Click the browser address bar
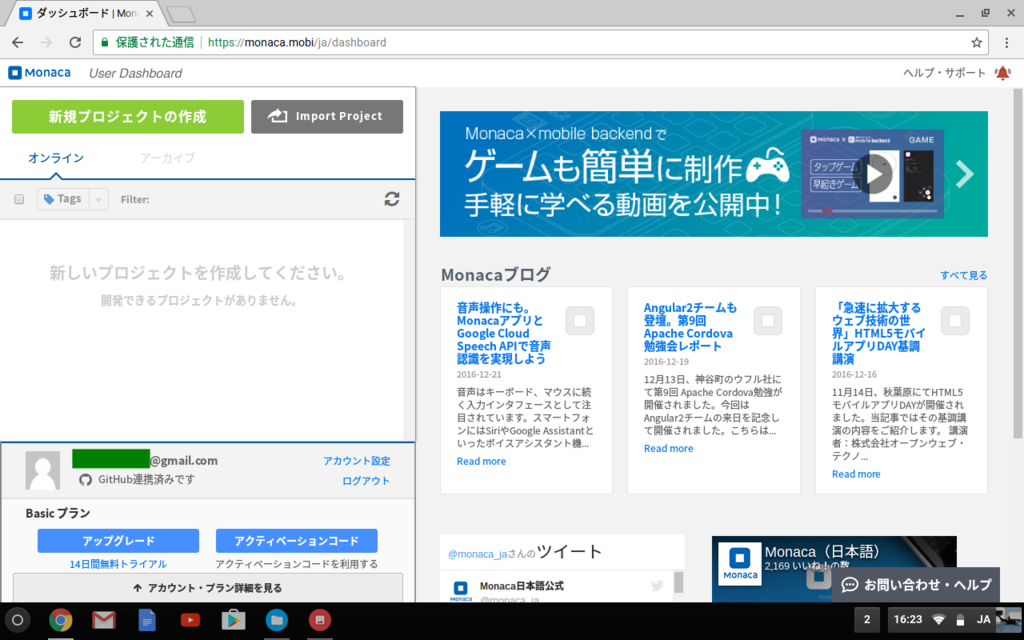Screen dimensions: 1024x640 (x=540, y=42)
